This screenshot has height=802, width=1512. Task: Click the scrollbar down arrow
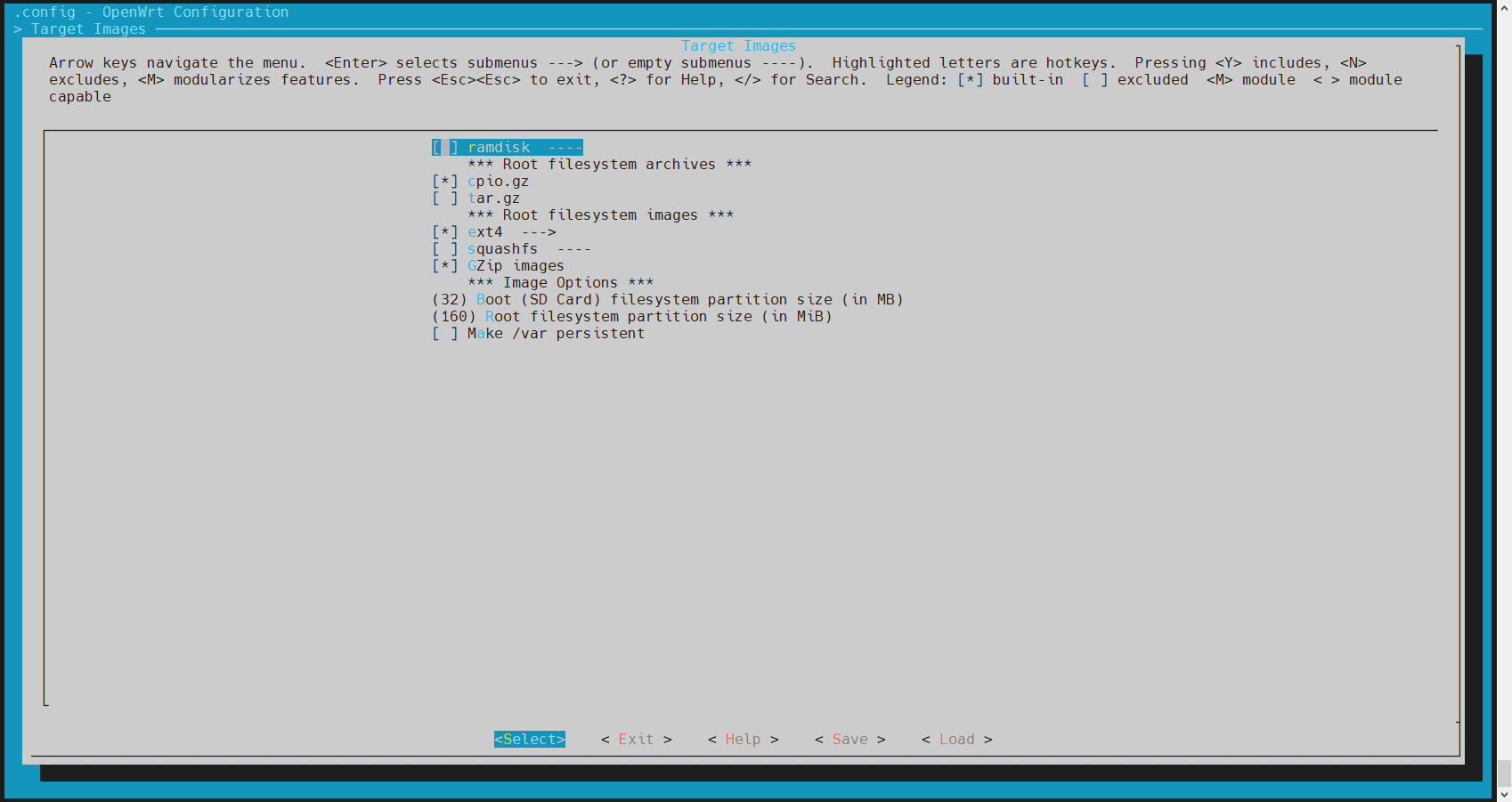(1504, 794)
